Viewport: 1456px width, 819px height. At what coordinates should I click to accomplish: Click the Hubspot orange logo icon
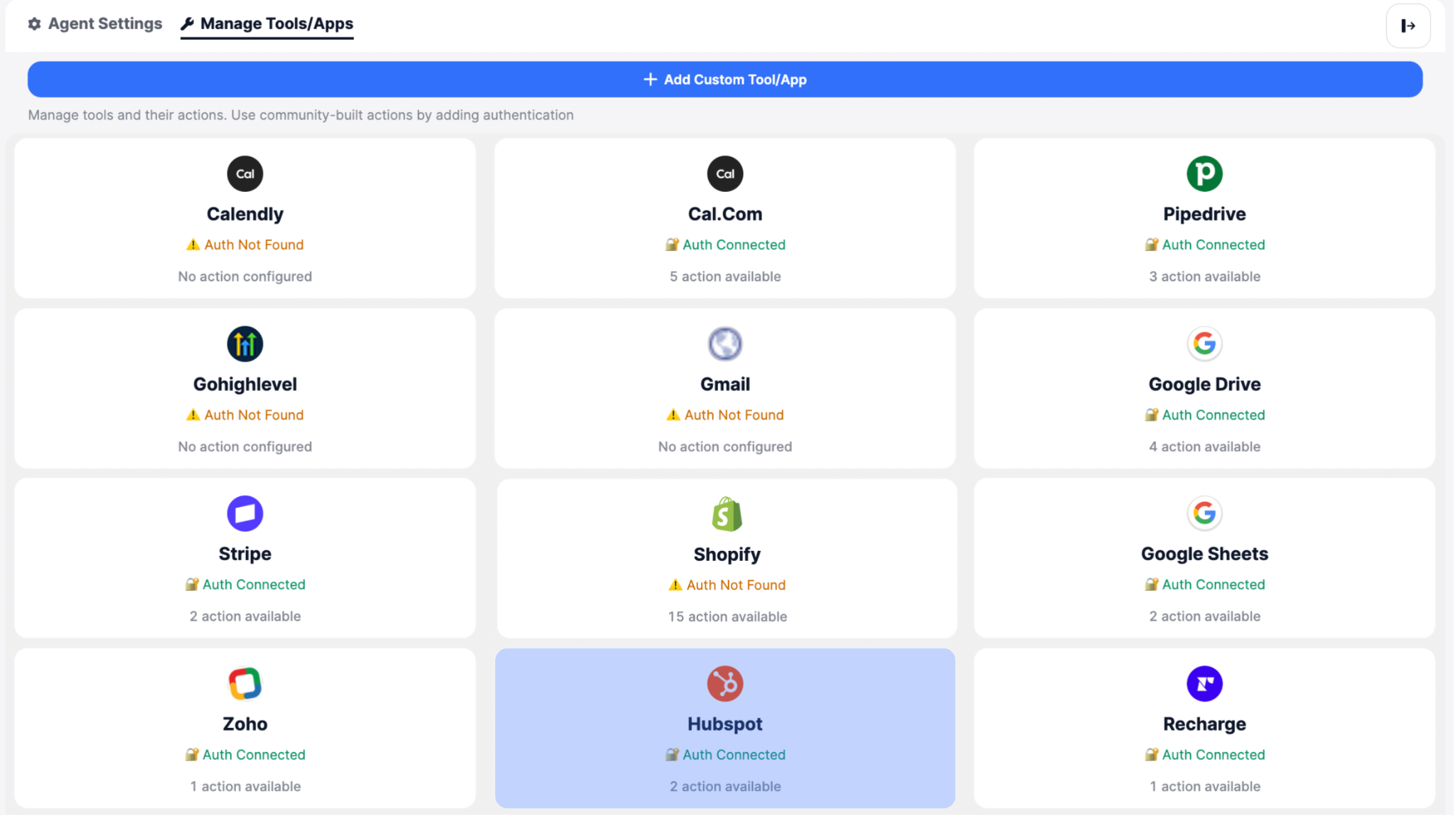[724, 684]
